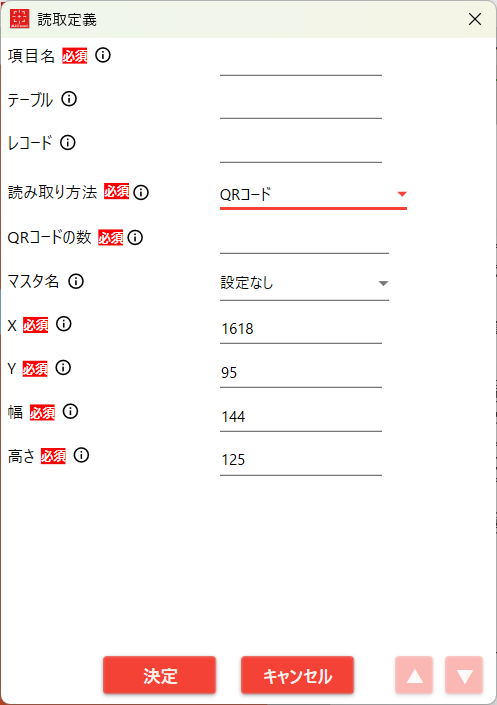
Task: Close the 読取定義 dialog window
Action: point(475,19)
